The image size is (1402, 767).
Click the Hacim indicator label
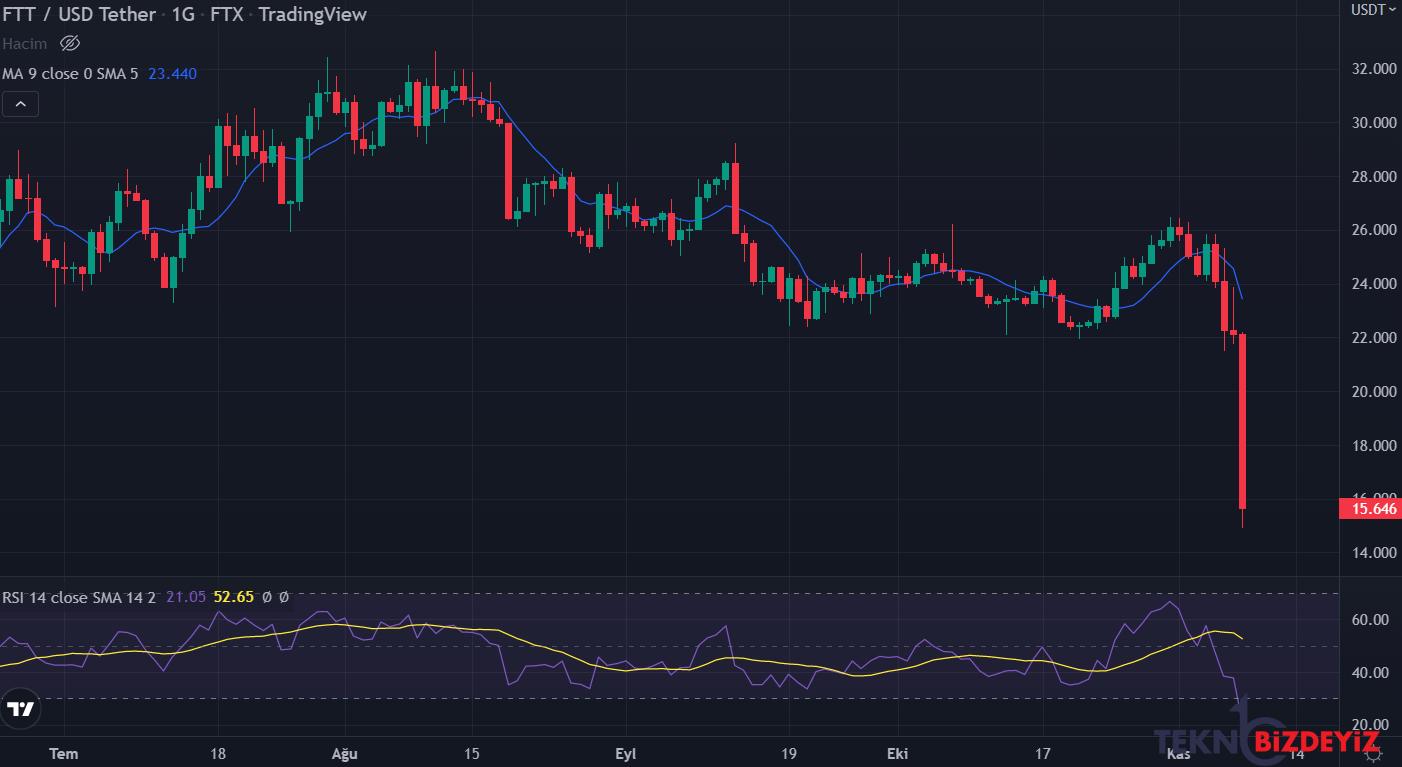[25, 44]
